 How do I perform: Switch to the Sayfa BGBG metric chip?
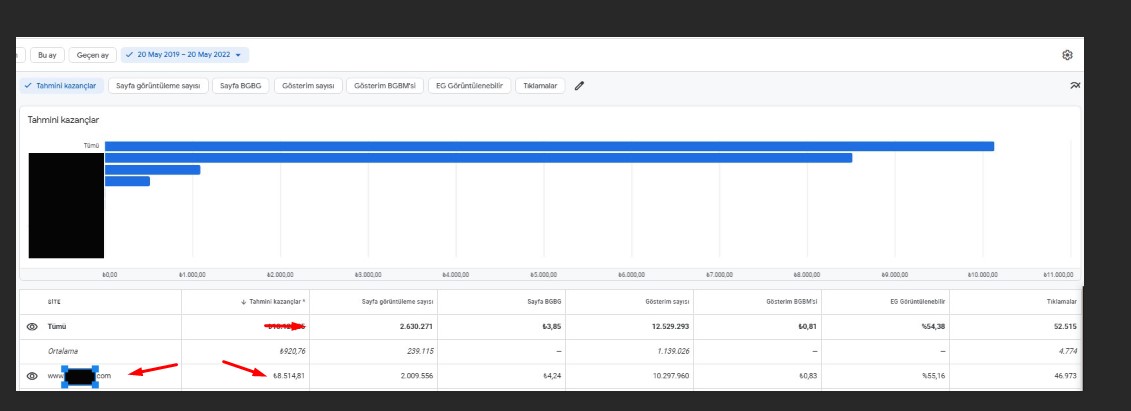point(241,86)
